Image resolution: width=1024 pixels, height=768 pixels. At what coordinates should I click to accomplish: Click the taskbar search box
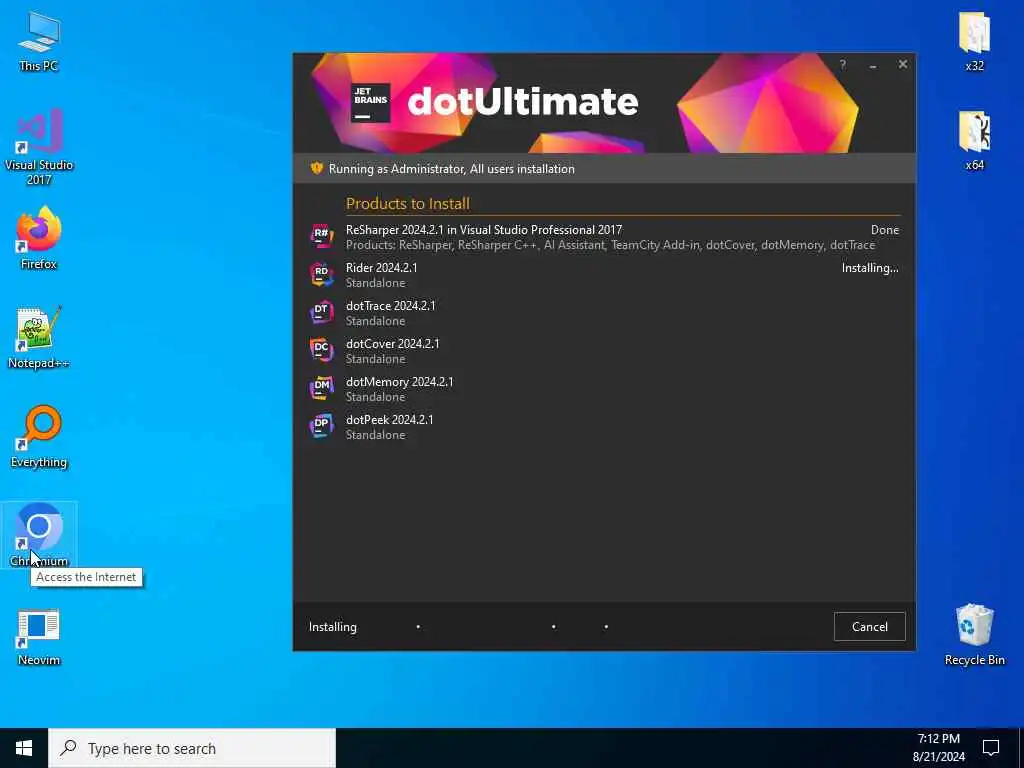coord(192,748)
